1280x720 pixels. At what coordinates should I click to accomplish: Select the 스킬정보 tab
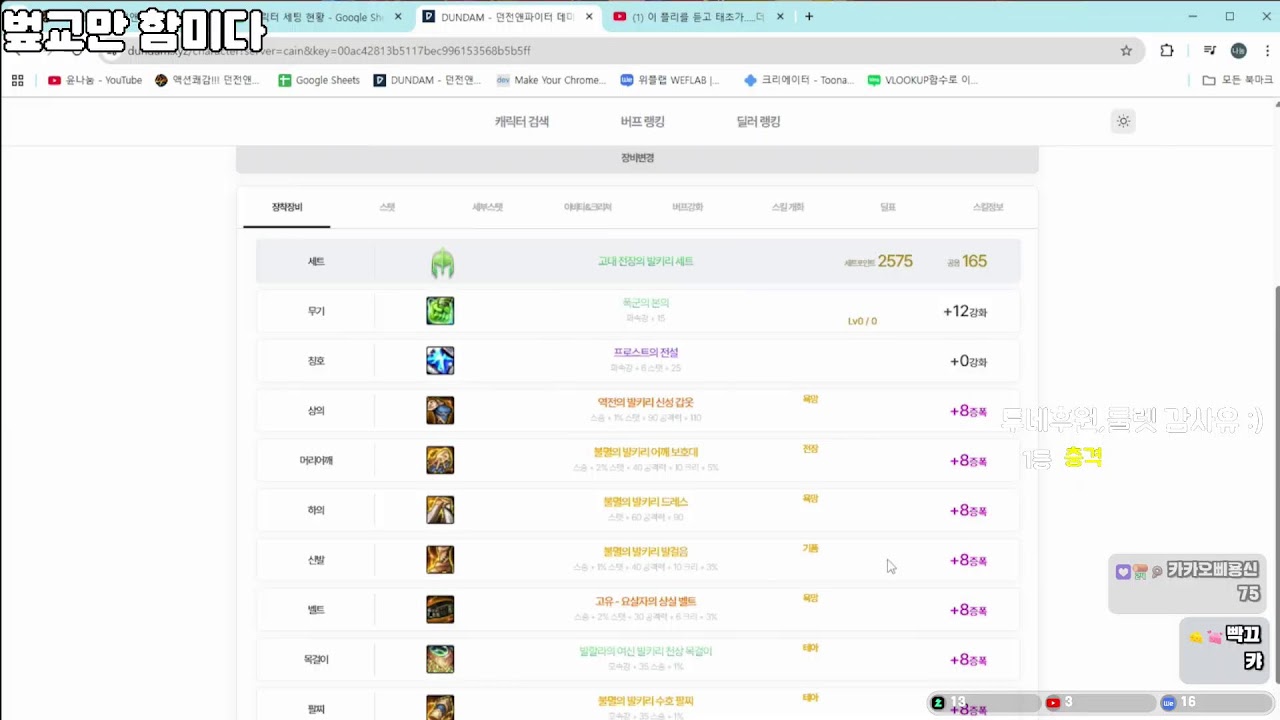click(988, 207)
